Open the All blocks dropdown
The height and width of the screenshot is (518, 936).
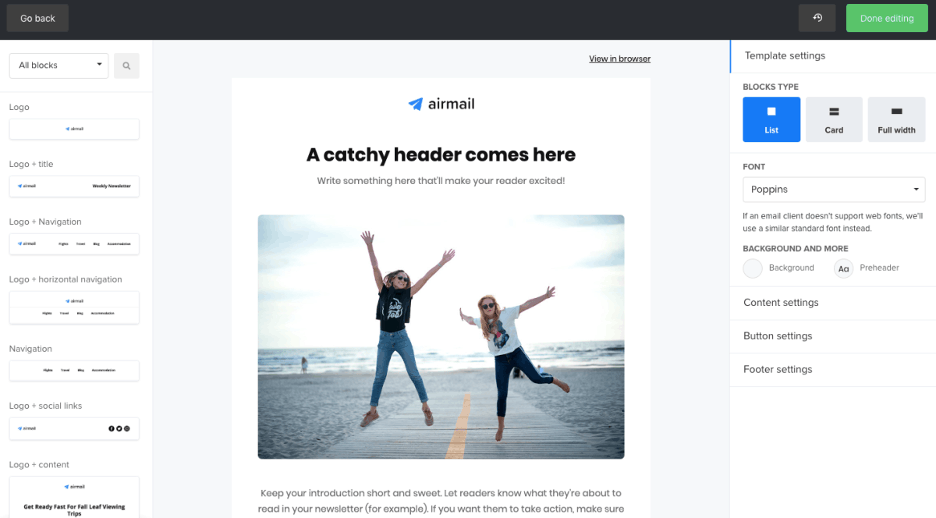pyautogui.click(x=58, y=66)
